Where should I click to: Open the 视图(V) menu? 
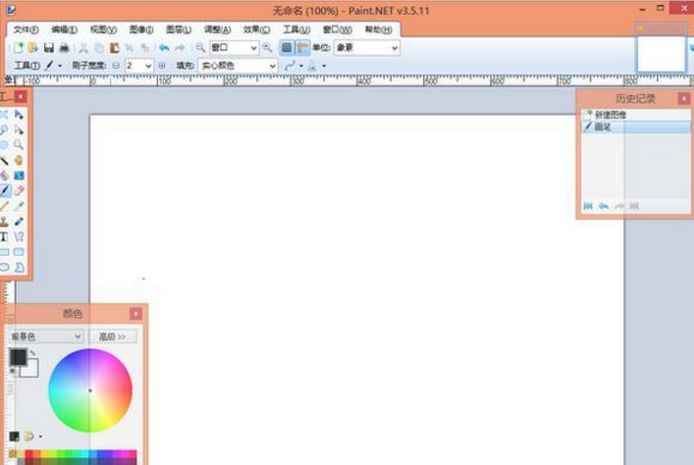[x=104, y=30]
